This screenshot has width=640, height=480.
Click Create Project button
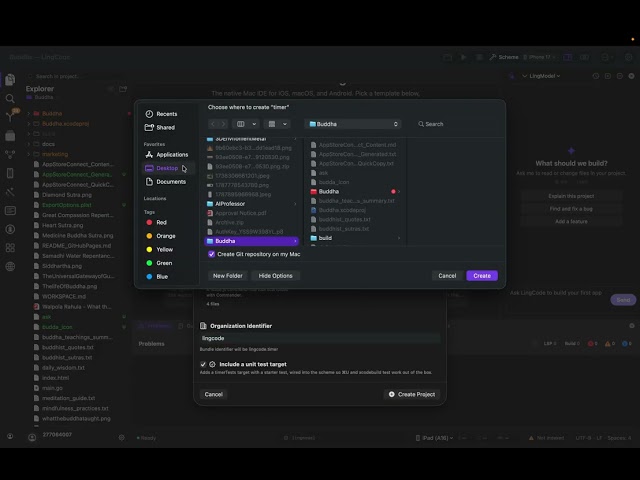[x=412, y=394]
